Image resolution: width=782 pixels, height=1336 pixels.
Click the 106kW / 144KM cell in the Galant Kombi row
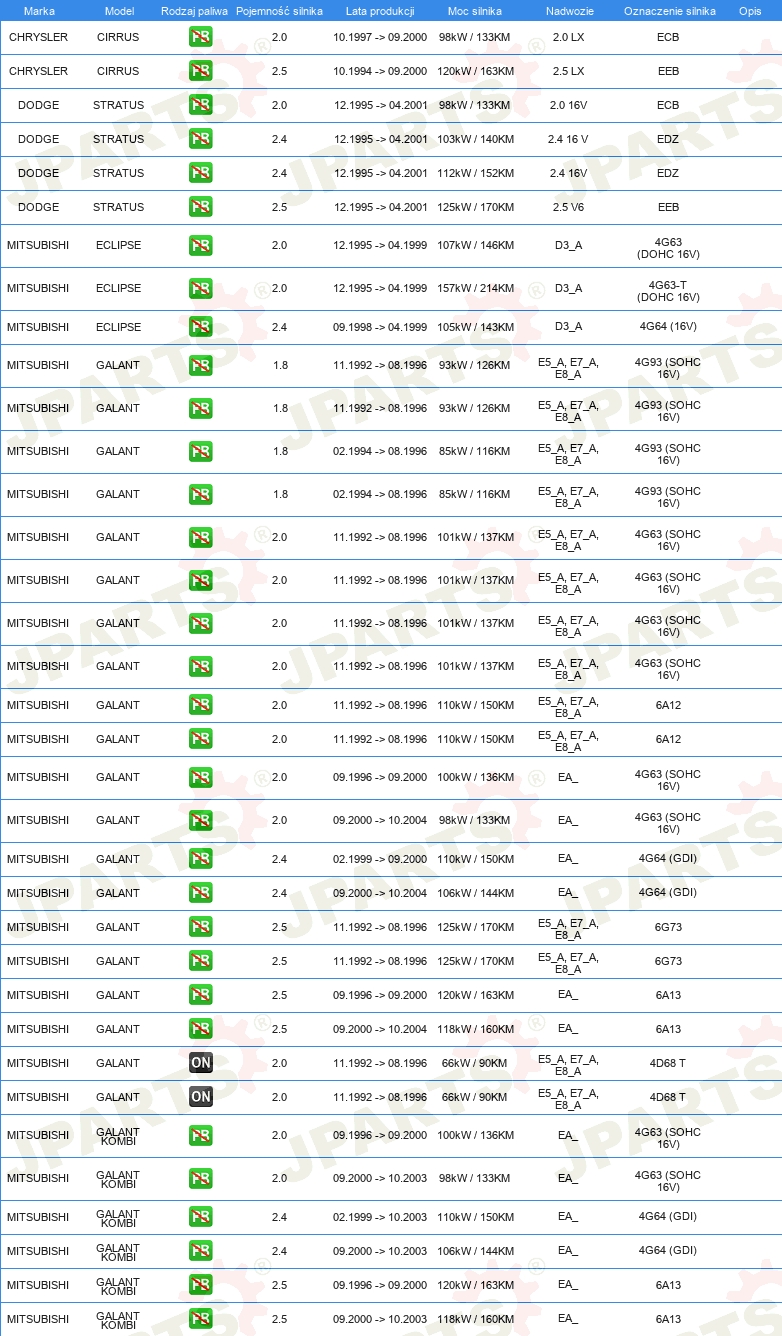[476, 1251]
